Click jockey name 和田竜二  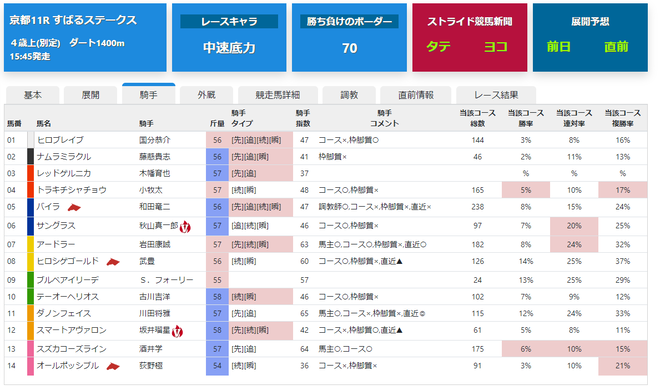[x=154, y=207]
